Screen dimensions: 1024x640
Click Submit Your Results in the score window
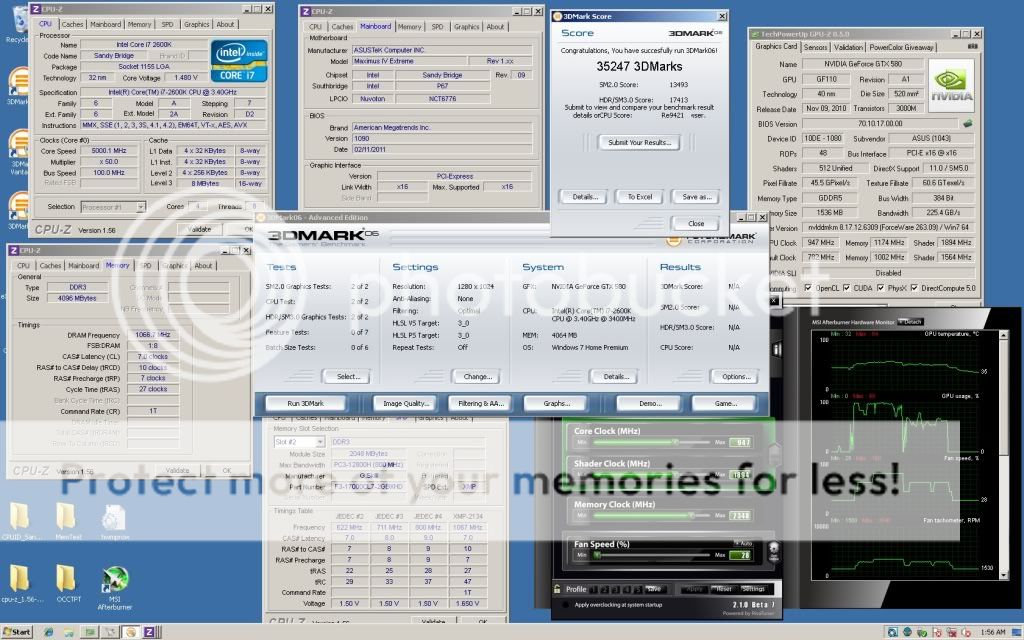click(x=637, y=142)
